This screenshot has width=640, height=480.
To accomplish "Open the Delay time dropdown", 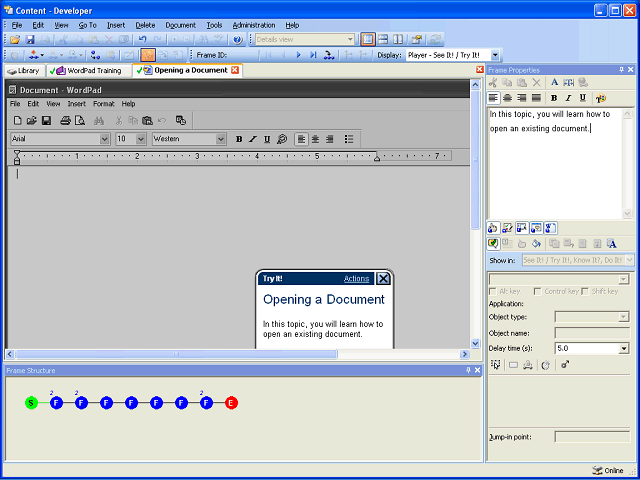I will click(x=624, y=349).
